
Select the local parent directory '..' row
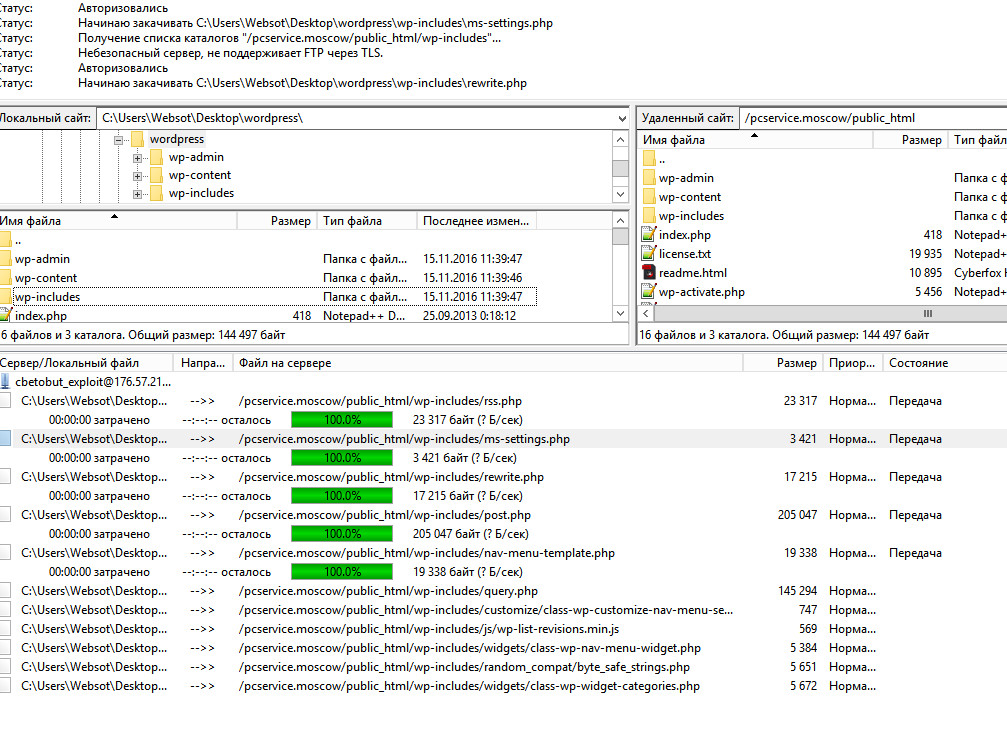268,241
